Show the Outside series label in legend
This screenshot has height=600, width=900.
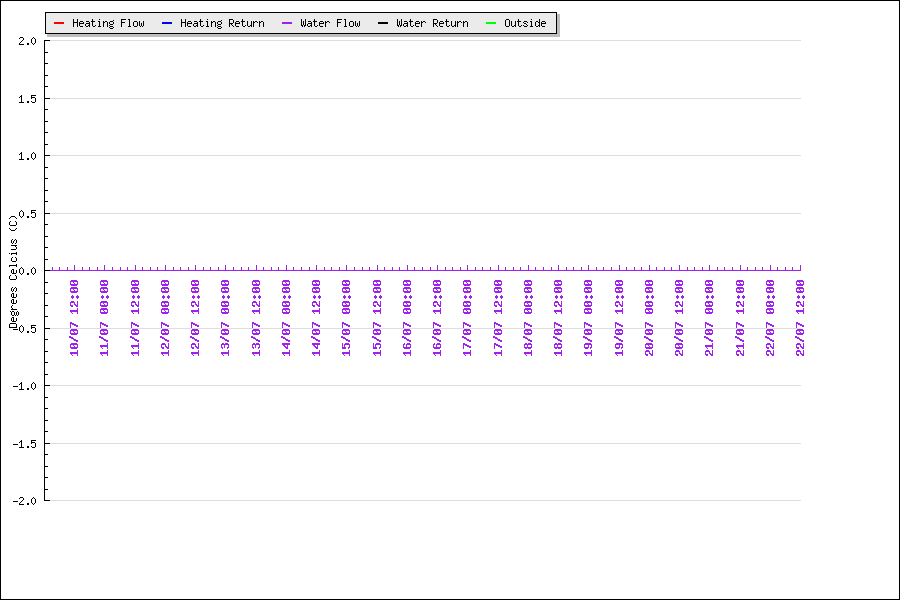pos(525,23)
